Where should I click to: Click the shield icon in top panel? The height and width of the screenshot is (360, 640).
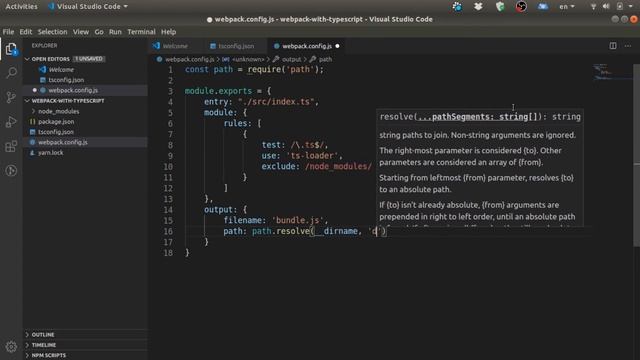click(500, 7)
